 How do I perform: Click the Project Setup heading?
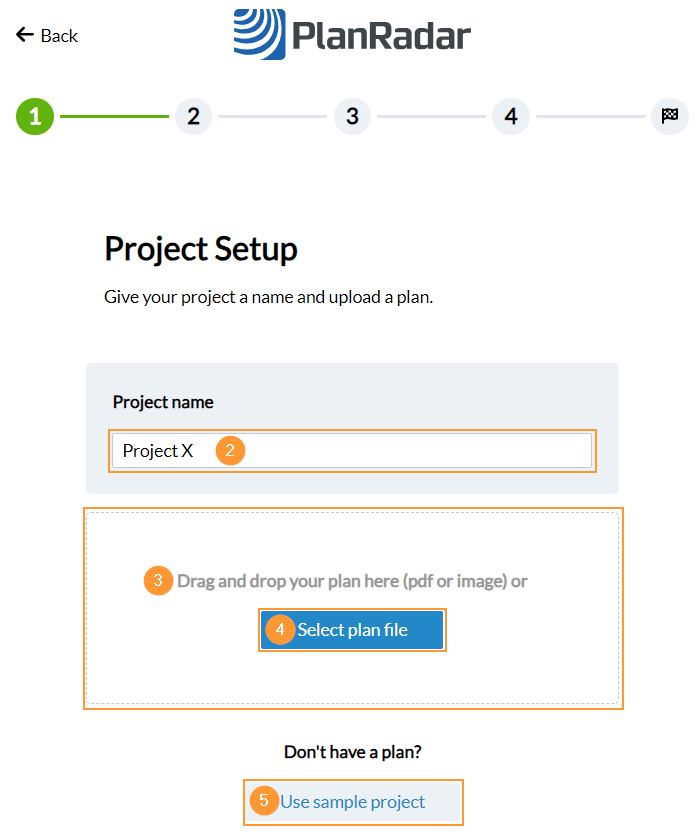201,249
